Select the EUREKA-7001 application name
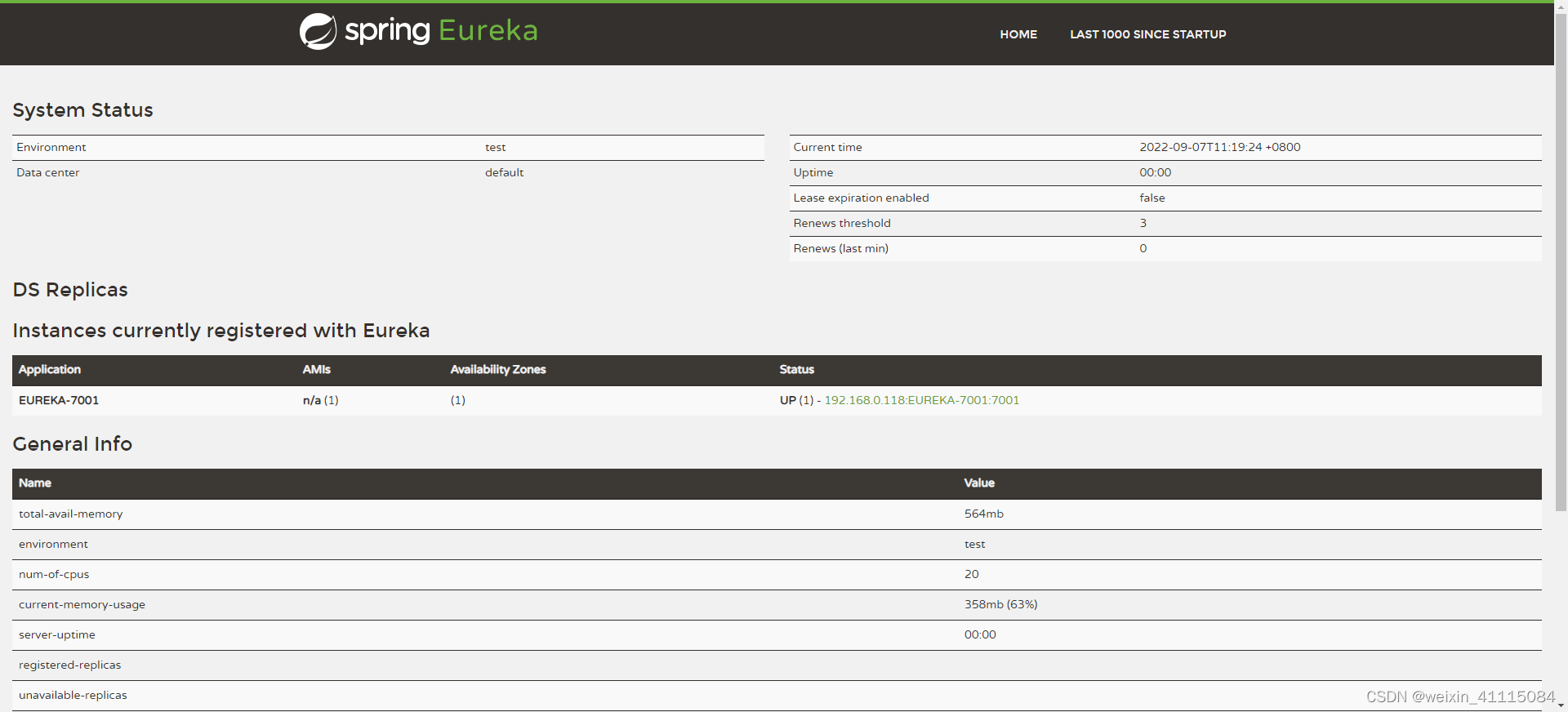The image size is (1568, 712). tap(59, 400)
